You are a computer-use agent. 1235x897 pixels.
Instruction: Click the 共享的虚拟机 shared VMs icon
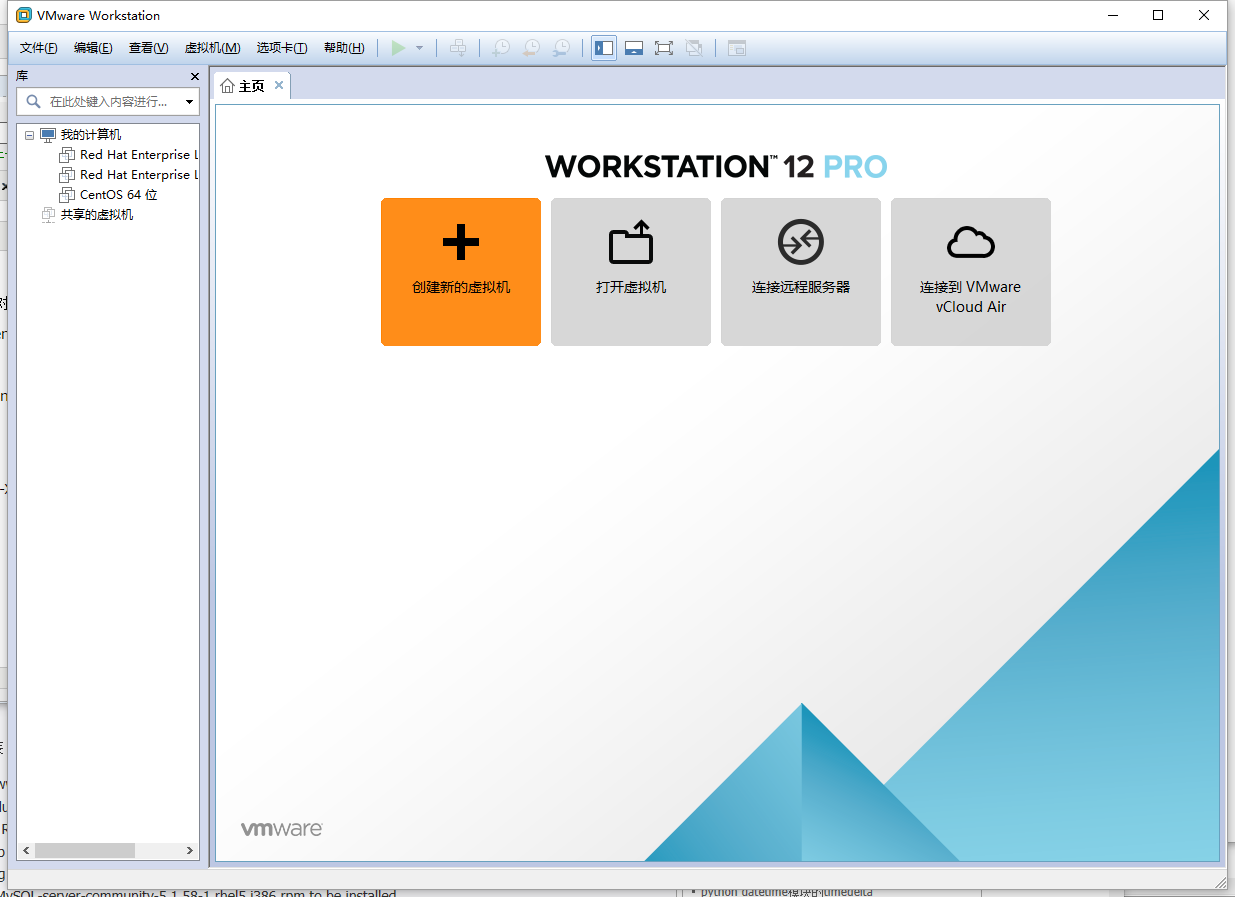pos(48,215)
